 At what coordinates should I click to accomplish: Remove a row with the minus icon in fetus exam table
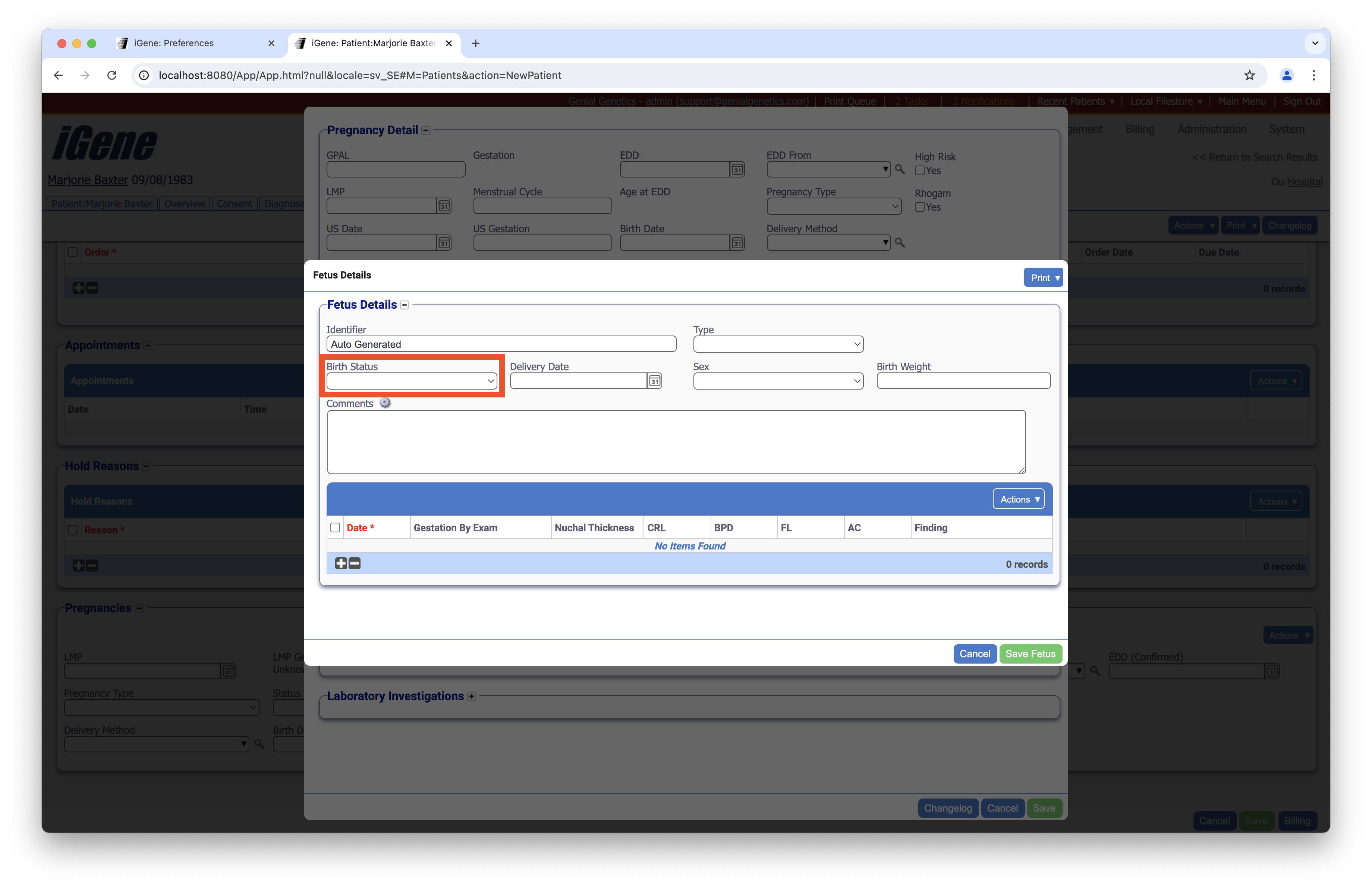[355, 564]
